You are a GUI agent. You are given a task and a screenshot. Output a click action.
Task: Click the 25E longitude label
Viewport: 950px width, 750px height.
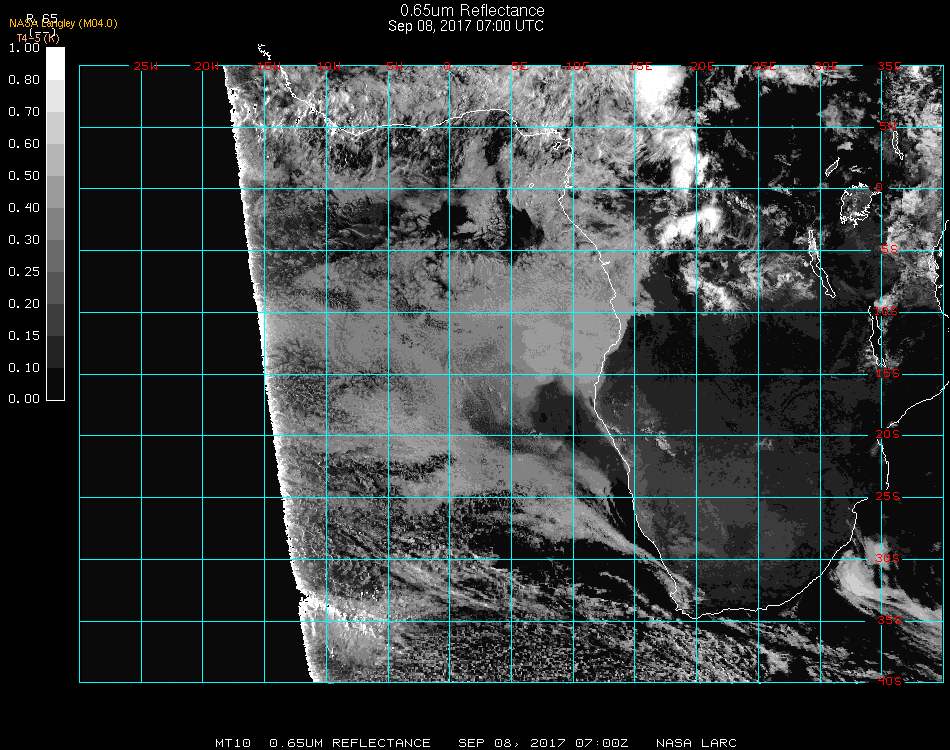click(x=765, y=67)
